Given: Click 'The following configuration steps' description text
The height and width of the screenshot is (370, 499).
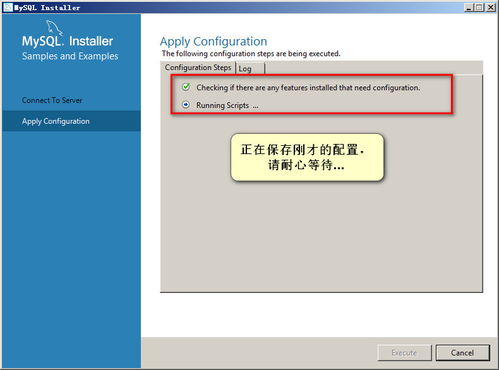Looking at the screenshot, I should pos(251,54).
